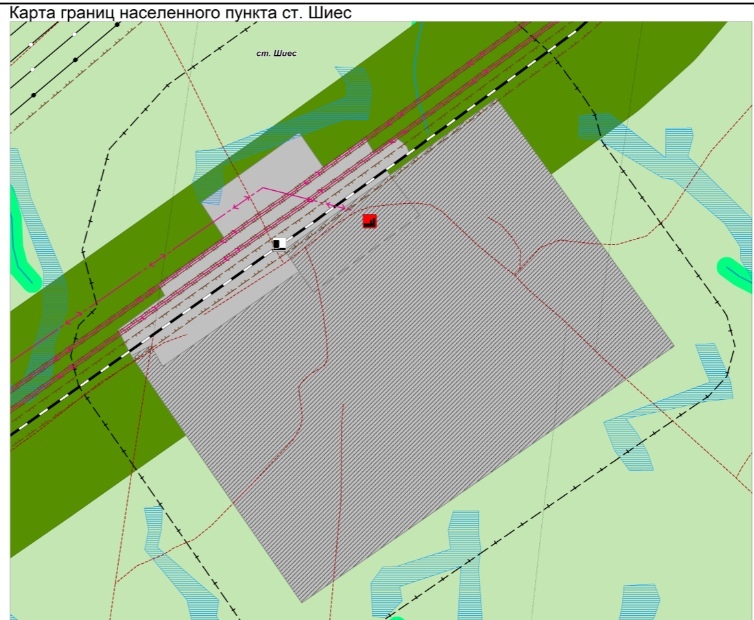
Task: Click the teal stream line in upper forest
Action: (x=422, y=79)
